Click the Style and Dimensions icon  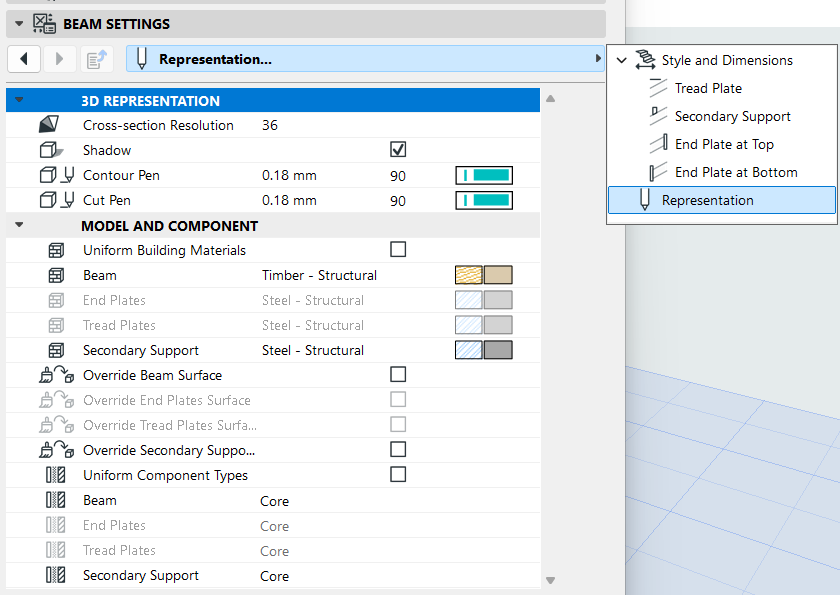pyautogui.click(x=646, y=60)
